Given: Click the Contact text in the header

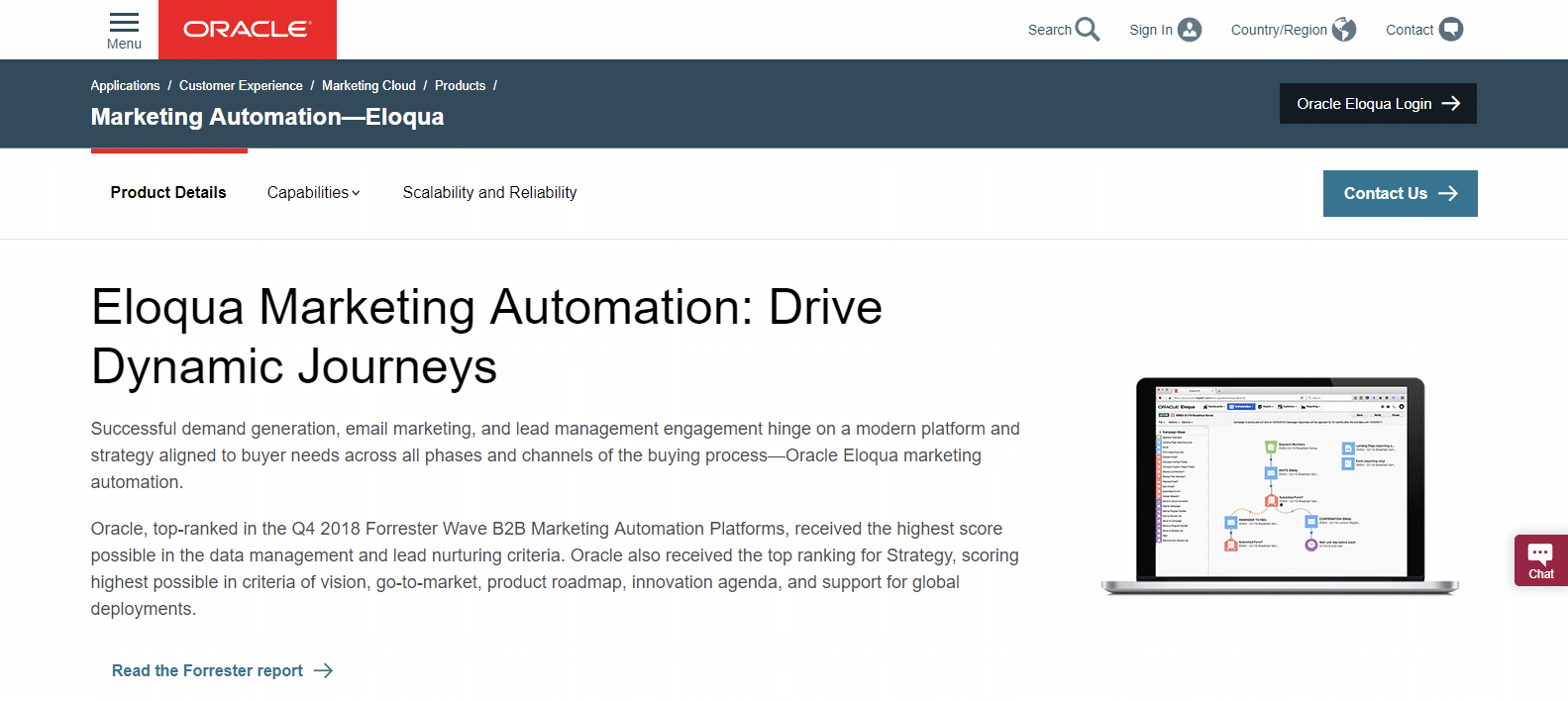Looking at the screenshot, I should pos(1410,30).
